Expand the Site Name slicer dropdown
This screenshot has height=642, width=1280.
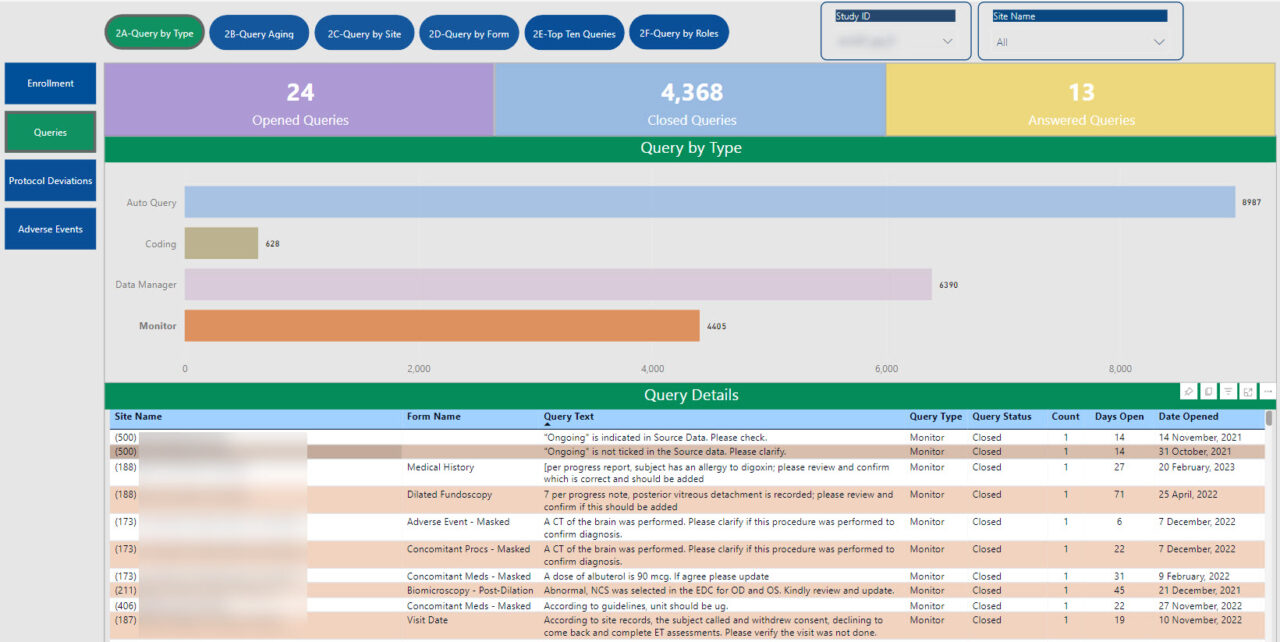[1158, 42]
